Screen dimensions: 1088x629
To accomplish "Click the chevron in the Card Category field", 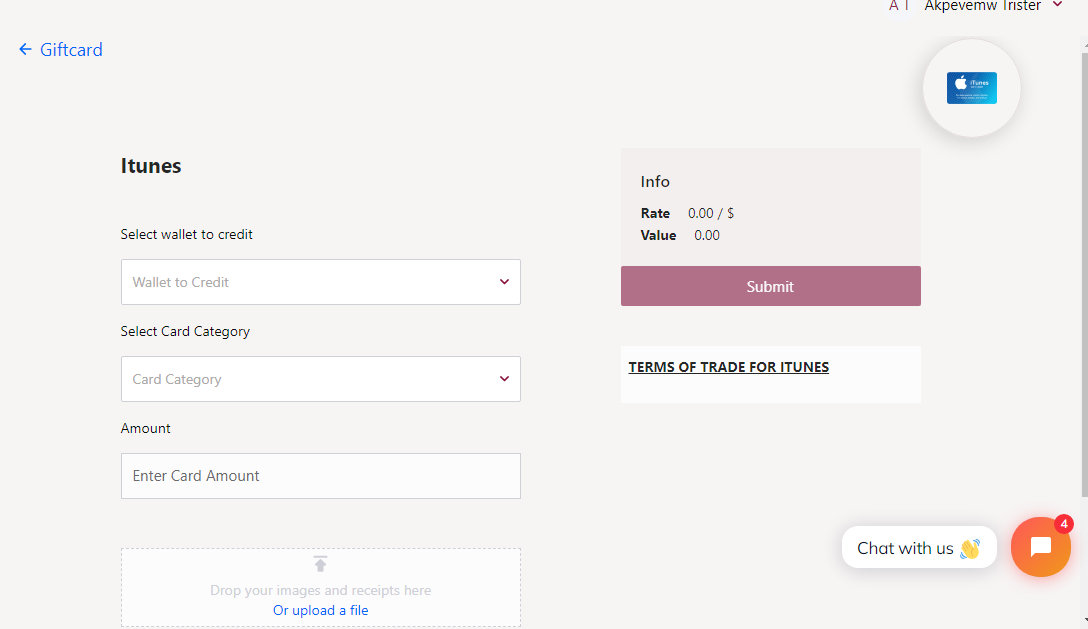I will (504, 379).
